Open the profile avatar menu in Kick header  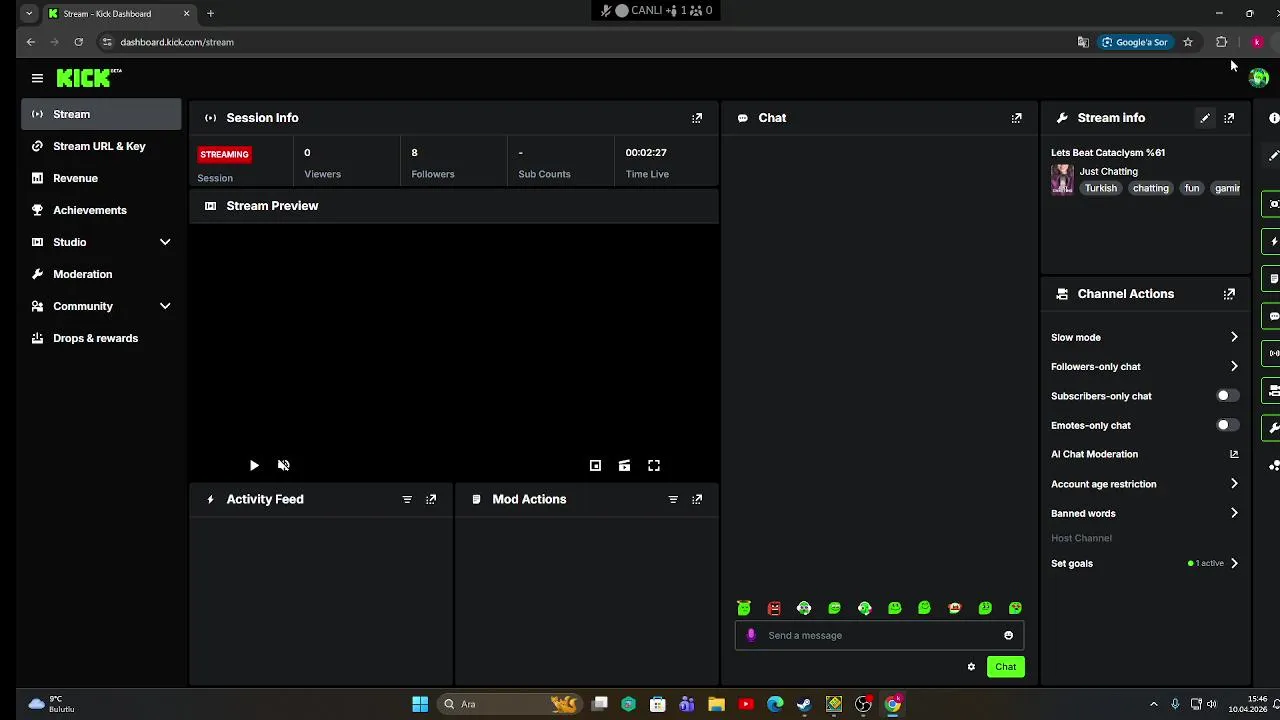pyautogui.click(x=1259, y=78)
